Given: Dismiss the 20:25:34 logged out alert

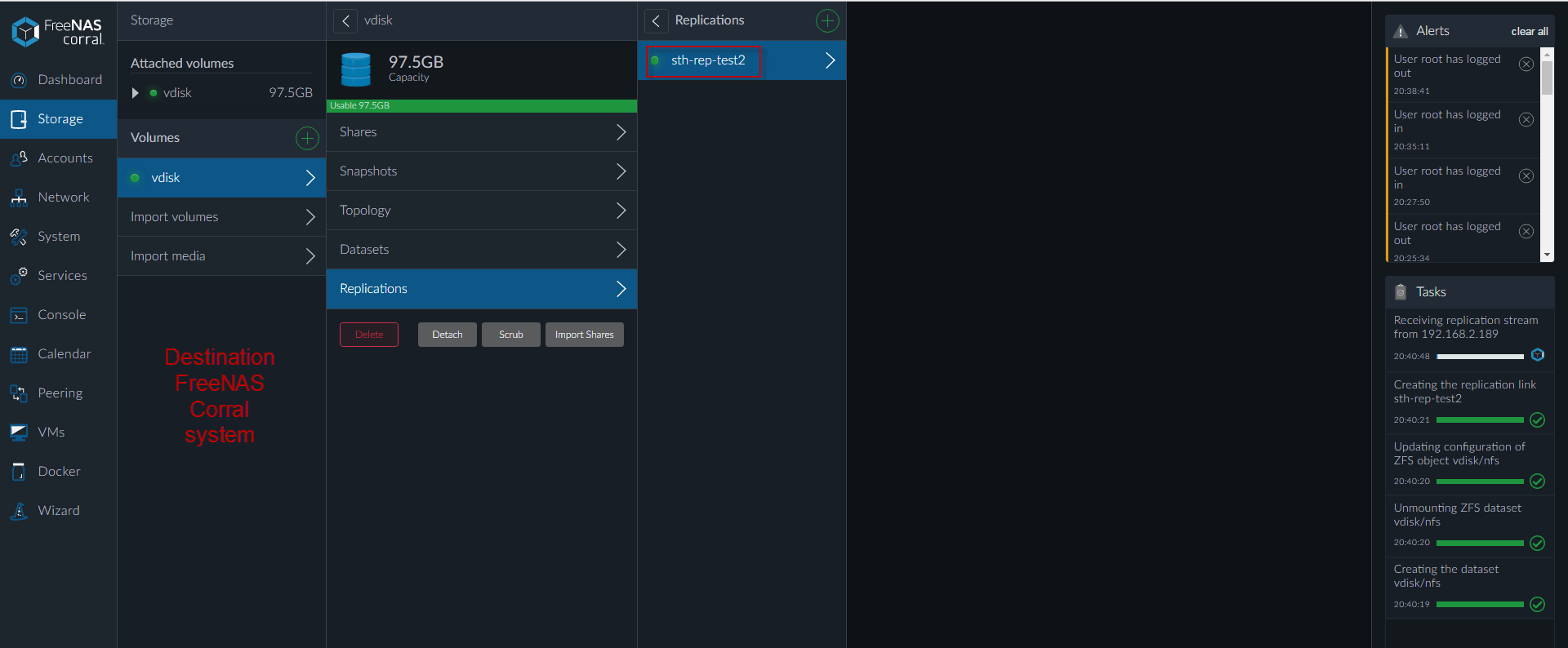Looking at the screenshot, I should (x=1526, y=231).
